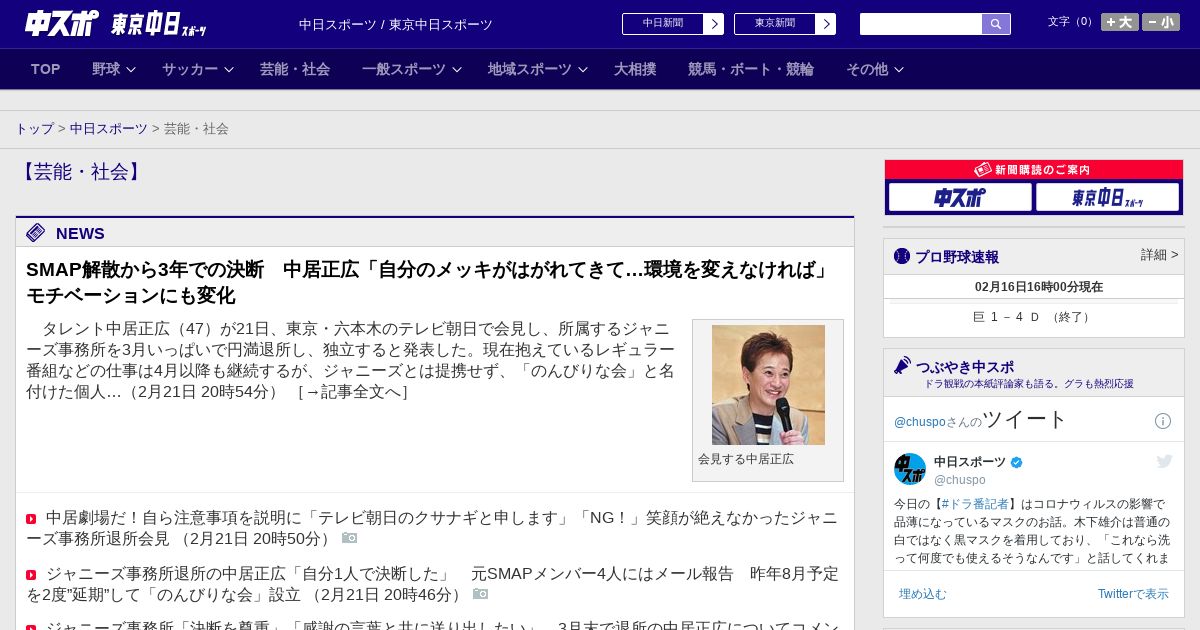Image resolution: width=1200 pixels, height=630 pixels.
Task: Click the red bullet beside 中居劇場だ! article
Action: pyautogui.click(x=31, y=519)
